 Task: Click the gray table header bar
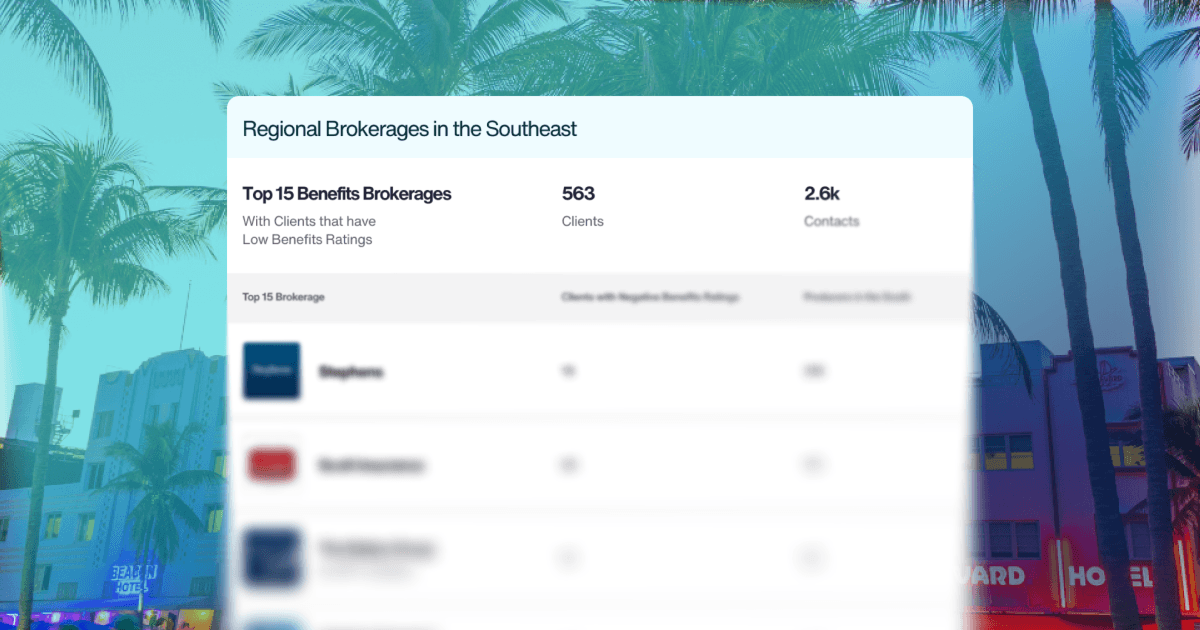pos(600,297)
